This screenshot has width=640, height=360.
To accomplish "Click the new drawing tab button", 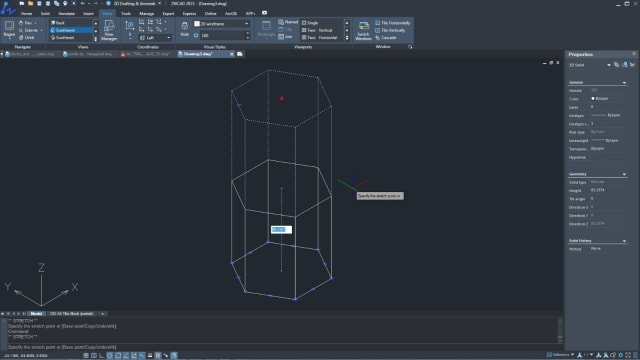I will coord(240,54).
